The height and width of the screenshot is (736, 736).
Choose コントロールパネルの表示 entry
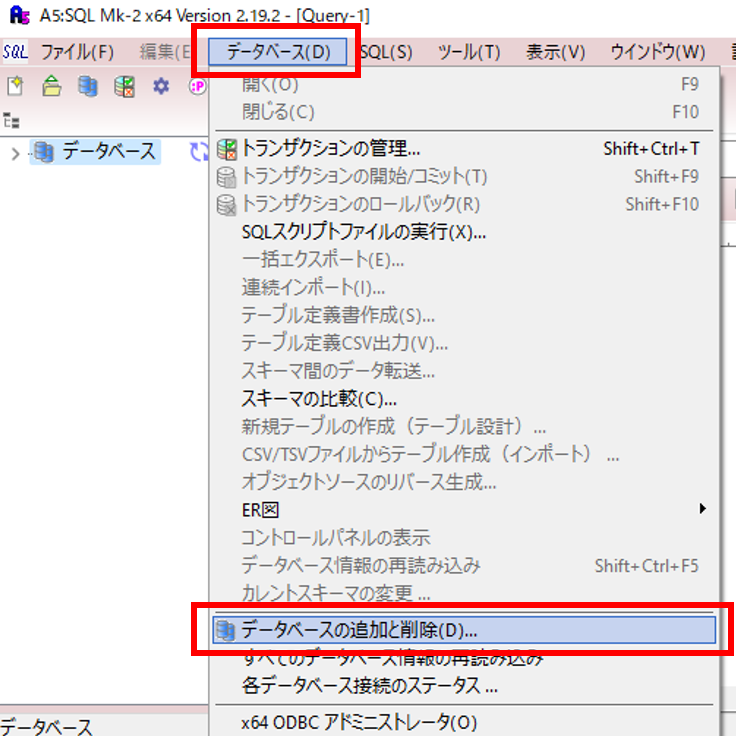pyautogui.click(x=466, y=537)
